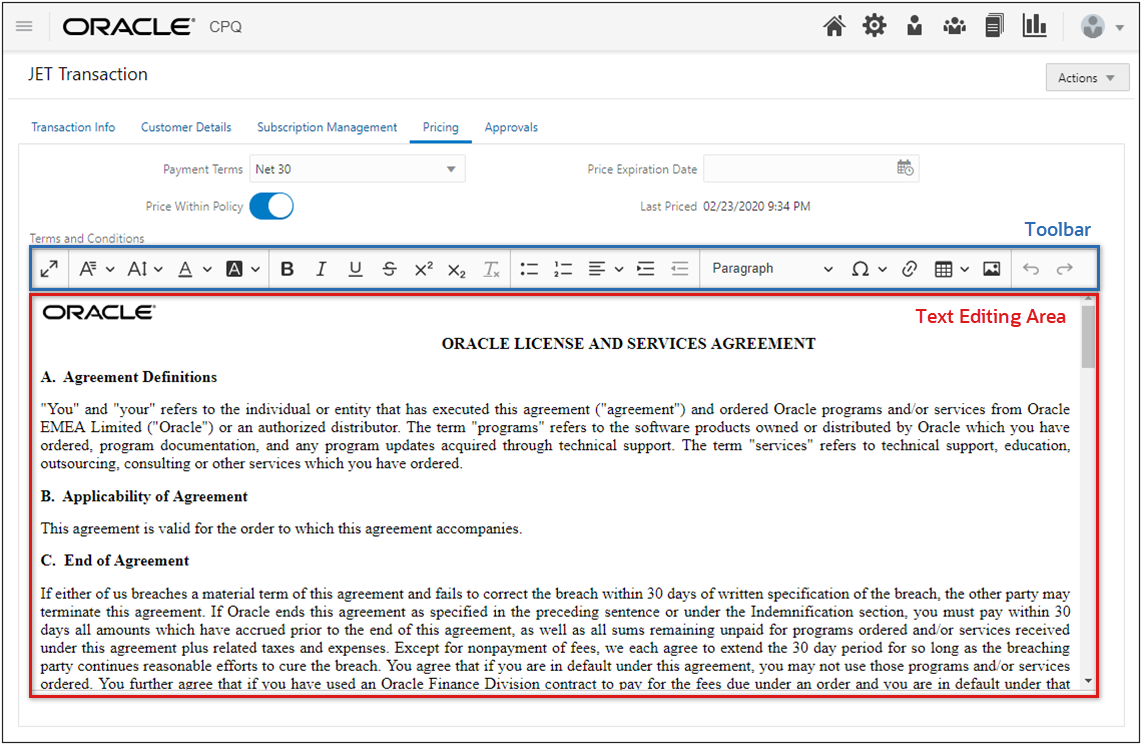This screenshot has height=745, width=1142.
Task: Open the navigation hamburger menu
Action: 25,25
